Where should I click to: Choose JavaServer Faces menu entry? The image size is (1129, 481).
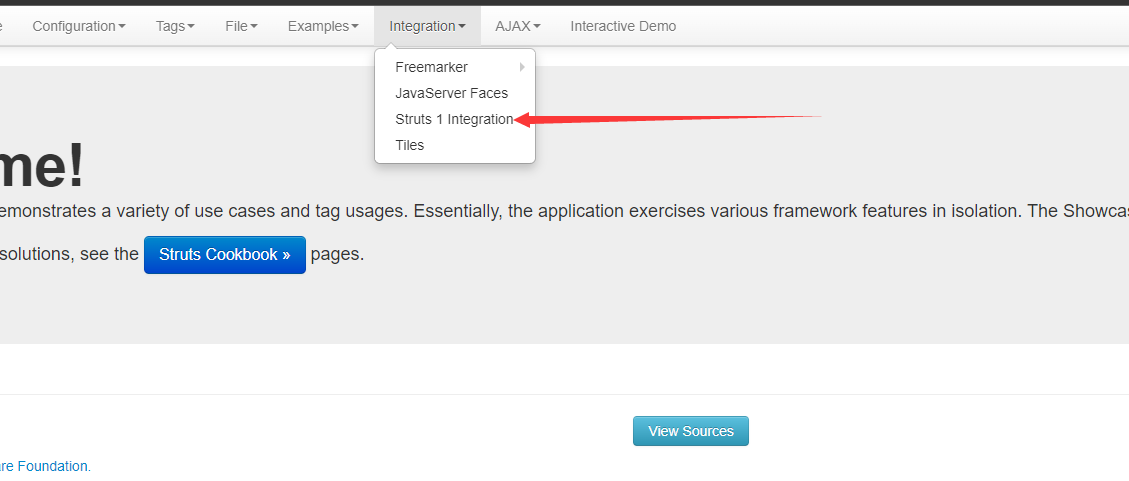452,93
